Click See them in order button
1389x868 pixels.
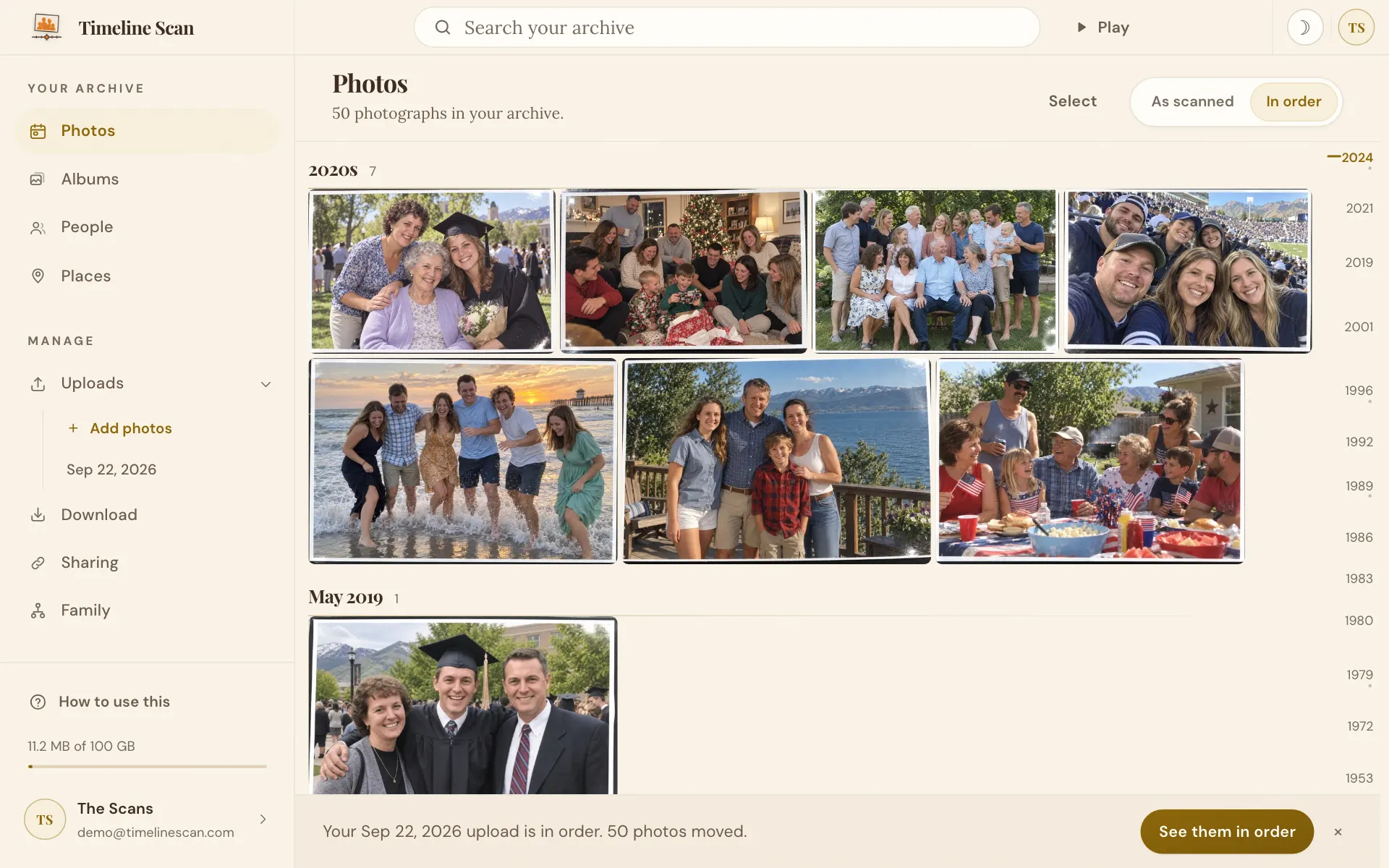[x=1227, y=832]
